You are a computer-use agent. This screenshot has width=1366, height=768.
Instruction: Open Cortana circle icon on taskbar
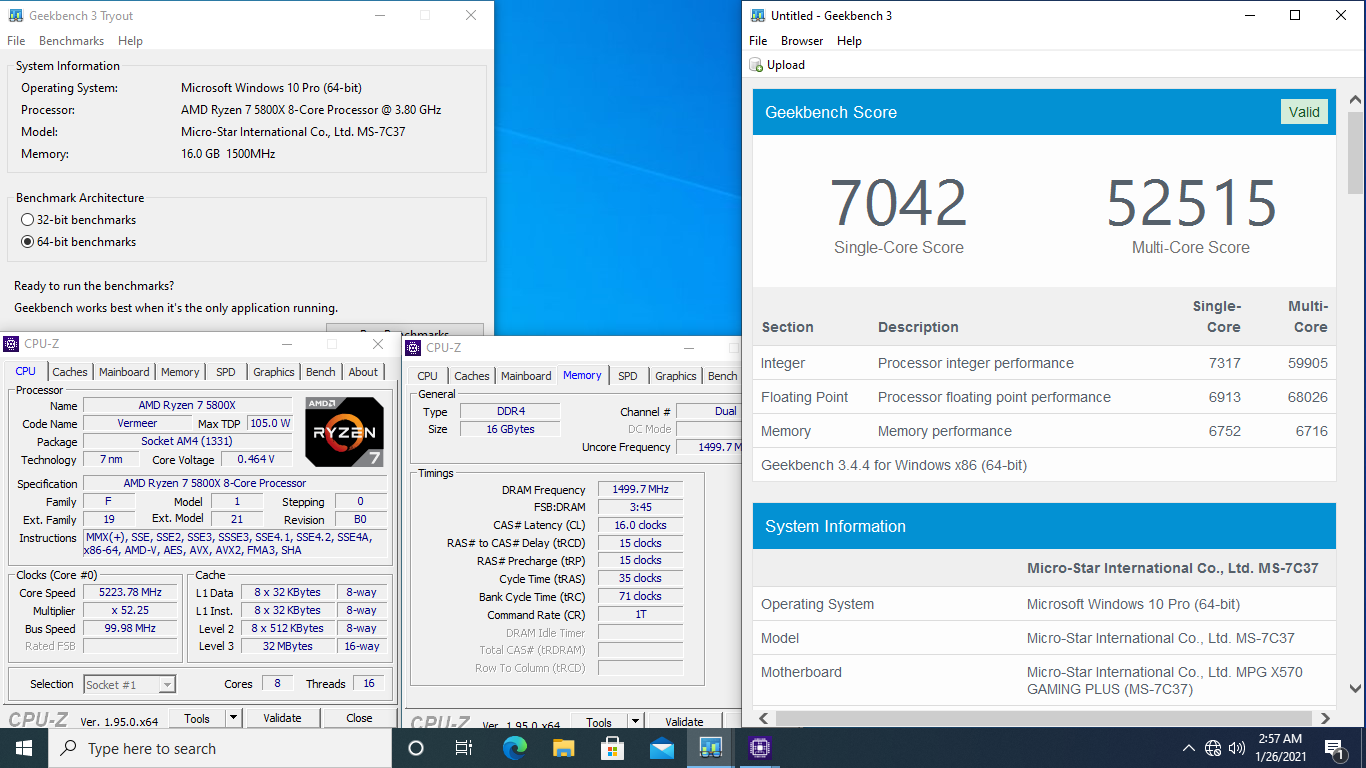point(416,748)
